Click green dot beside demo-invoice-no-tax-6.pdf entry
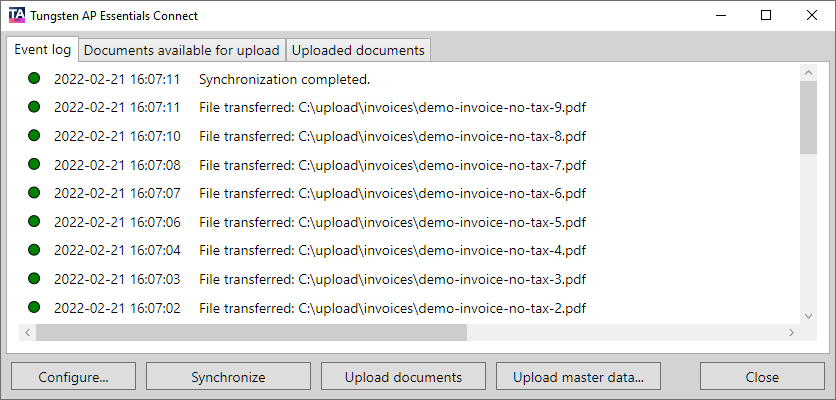Image resolution: width=836 pixels, height=400 pixels. coord(34,193)
